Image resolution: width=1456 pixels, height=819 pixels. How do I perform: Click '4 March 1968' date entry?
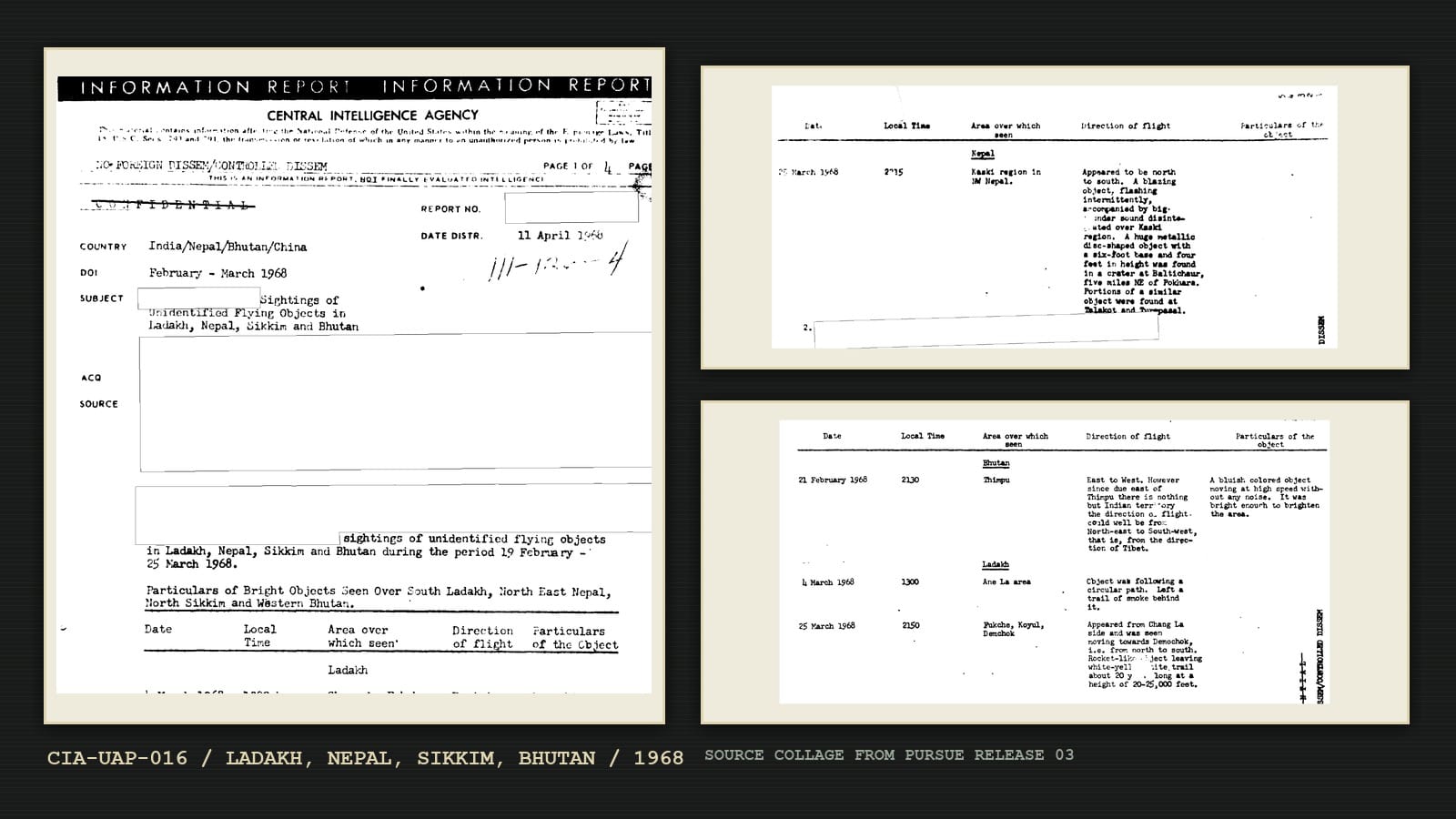point(827,582)
